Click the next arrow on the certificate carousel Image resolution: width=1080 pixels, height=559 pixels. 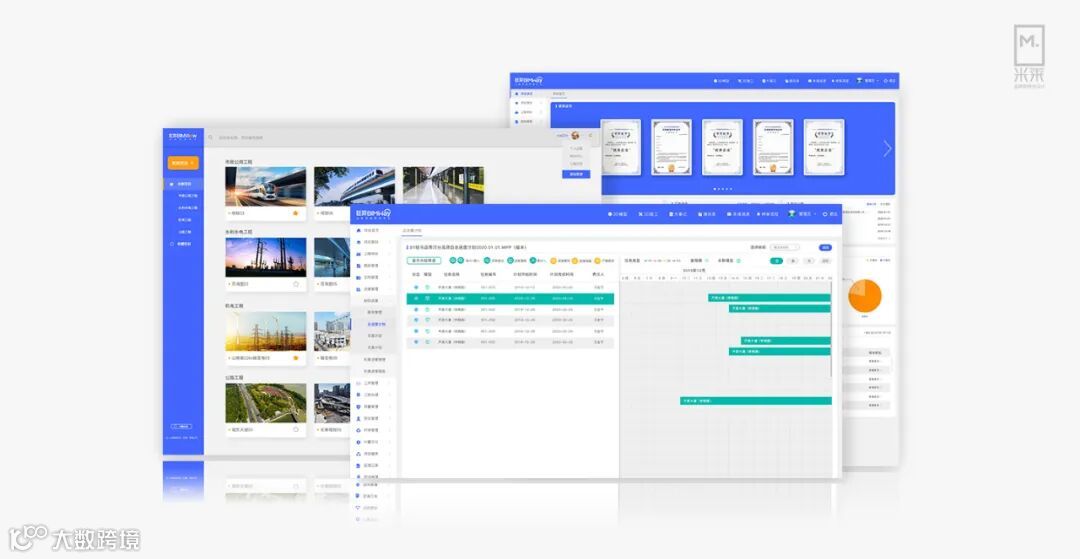tap(887, 148)
